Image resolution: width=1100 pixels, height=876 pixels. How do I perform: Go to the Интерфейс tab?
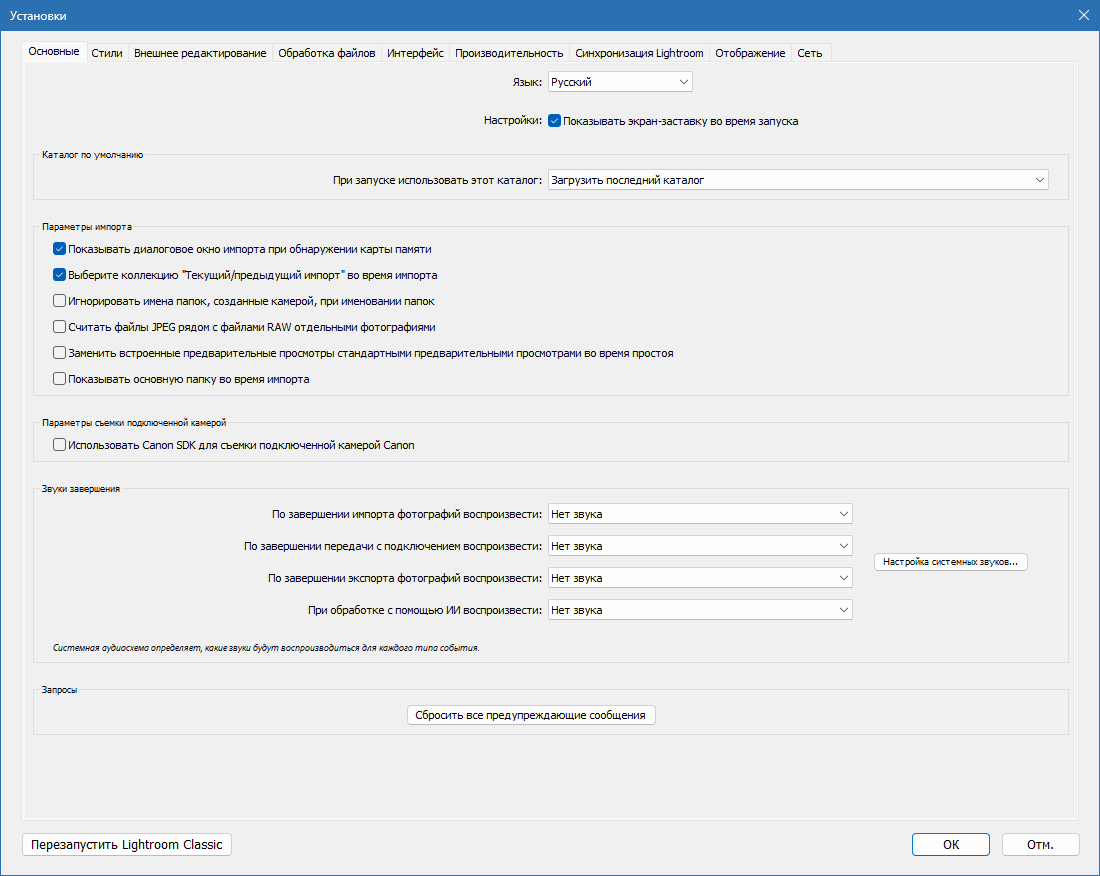tap(415, 53)
